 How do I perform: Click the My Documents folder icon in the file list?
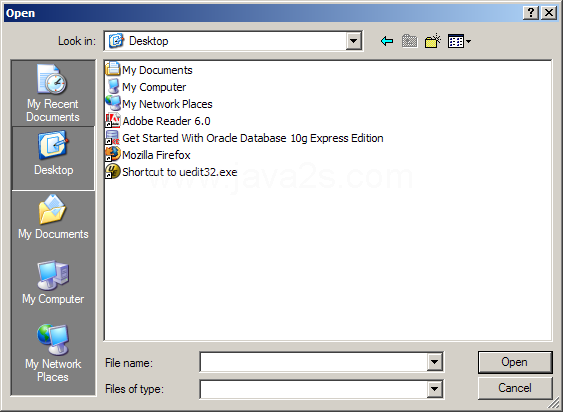(113, 69)
